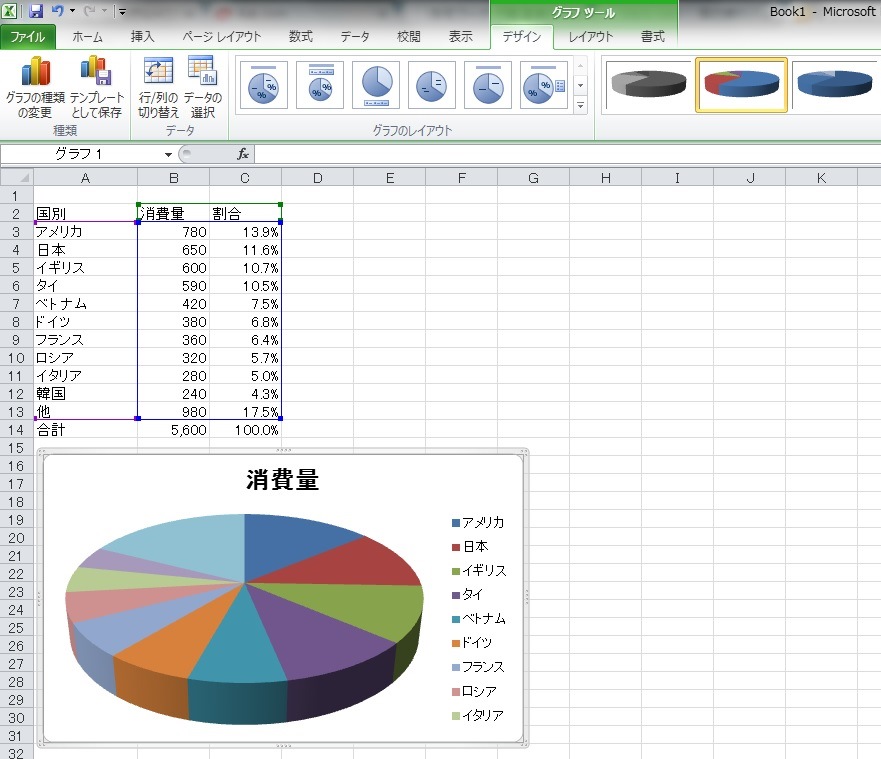Open the ファイル tab

click(x=28, y=37)
